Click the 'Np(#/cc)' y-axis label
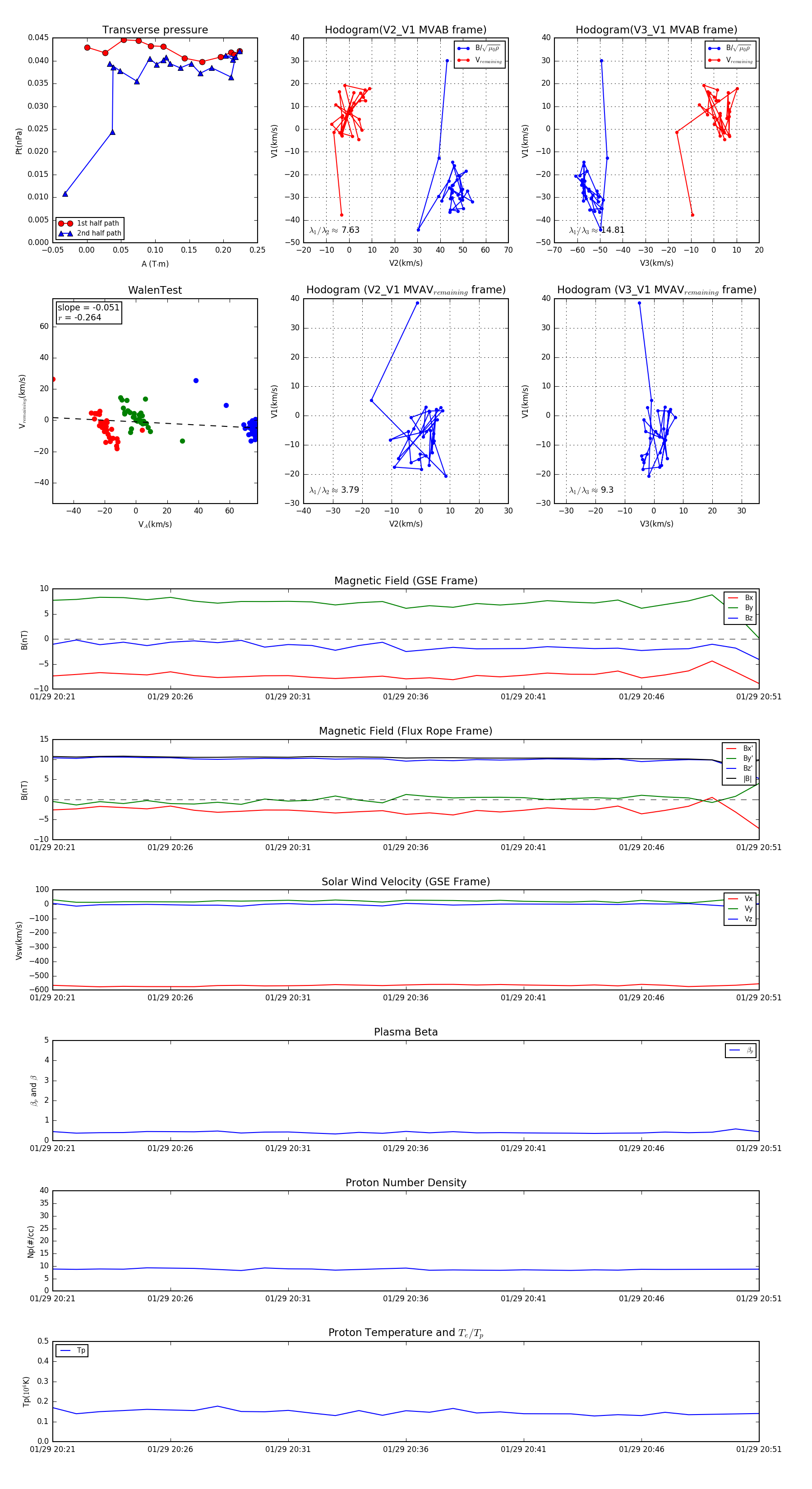This screenshot has width=812, height=1489. tap(31, 1241)
